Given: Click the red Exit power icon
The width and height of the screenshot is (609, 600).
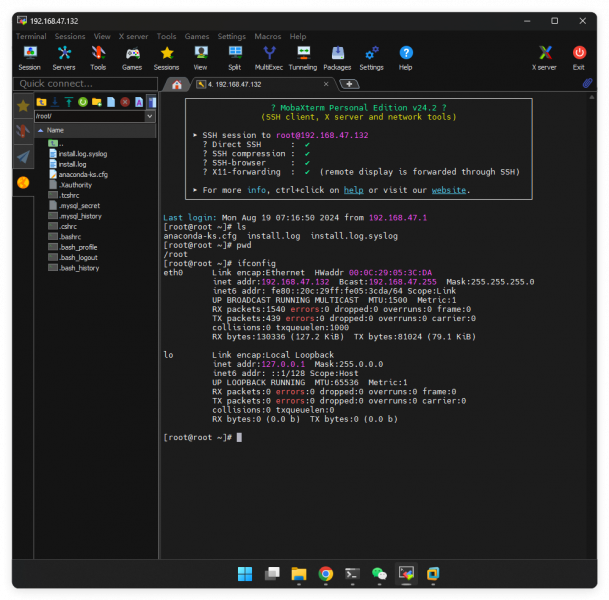Looking at the screenshot, I should pos(579,57).
